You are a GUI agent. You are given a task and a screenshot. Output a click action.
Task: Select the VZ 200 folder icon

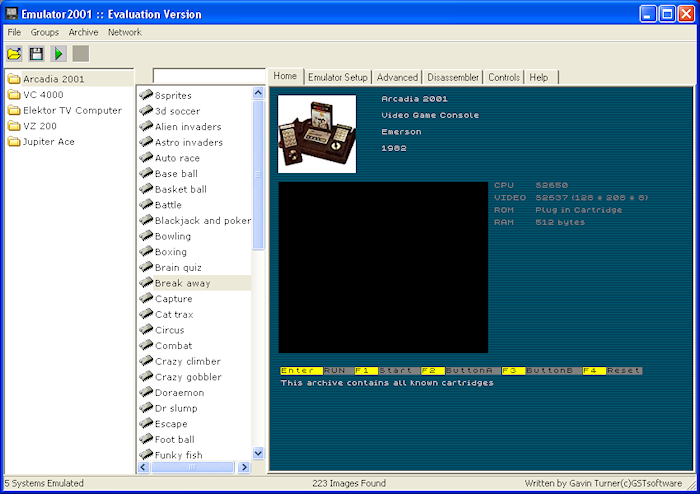[x=14, y=126]
